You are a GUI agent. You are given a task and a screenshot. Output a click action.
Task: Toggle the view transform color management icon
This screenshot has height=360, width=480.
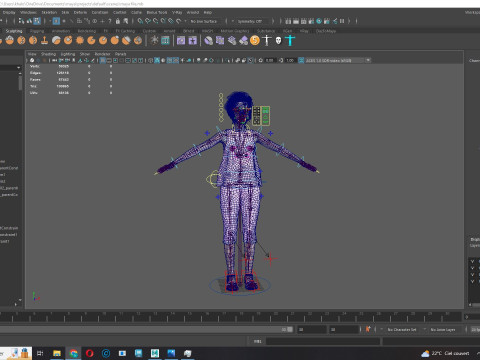click(x=301, y=60)
